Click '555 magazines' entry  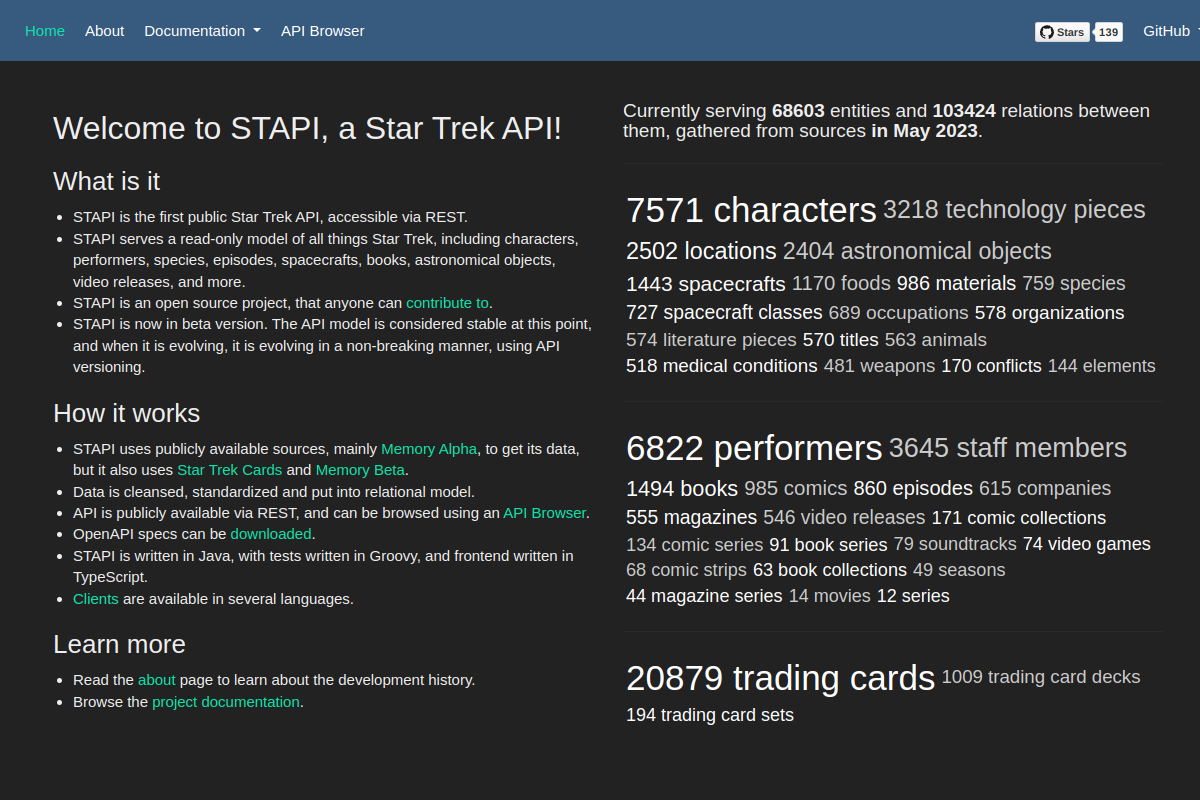691,518
